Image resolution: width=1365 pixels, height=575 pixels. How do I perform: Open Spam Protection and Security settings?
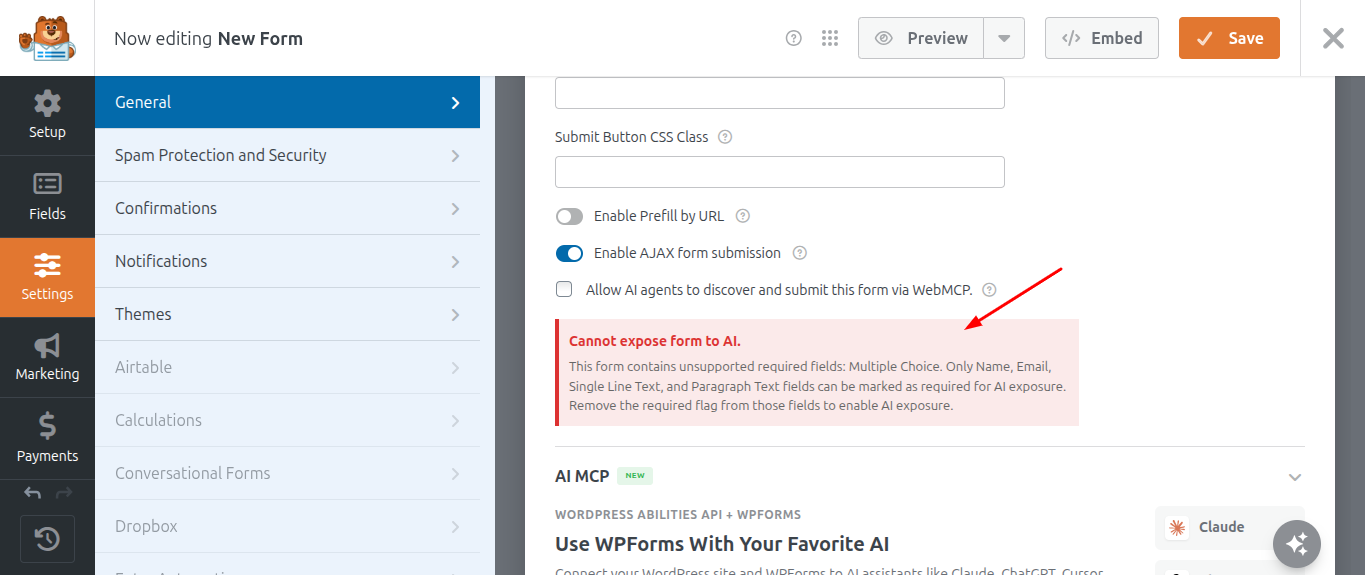287,155
